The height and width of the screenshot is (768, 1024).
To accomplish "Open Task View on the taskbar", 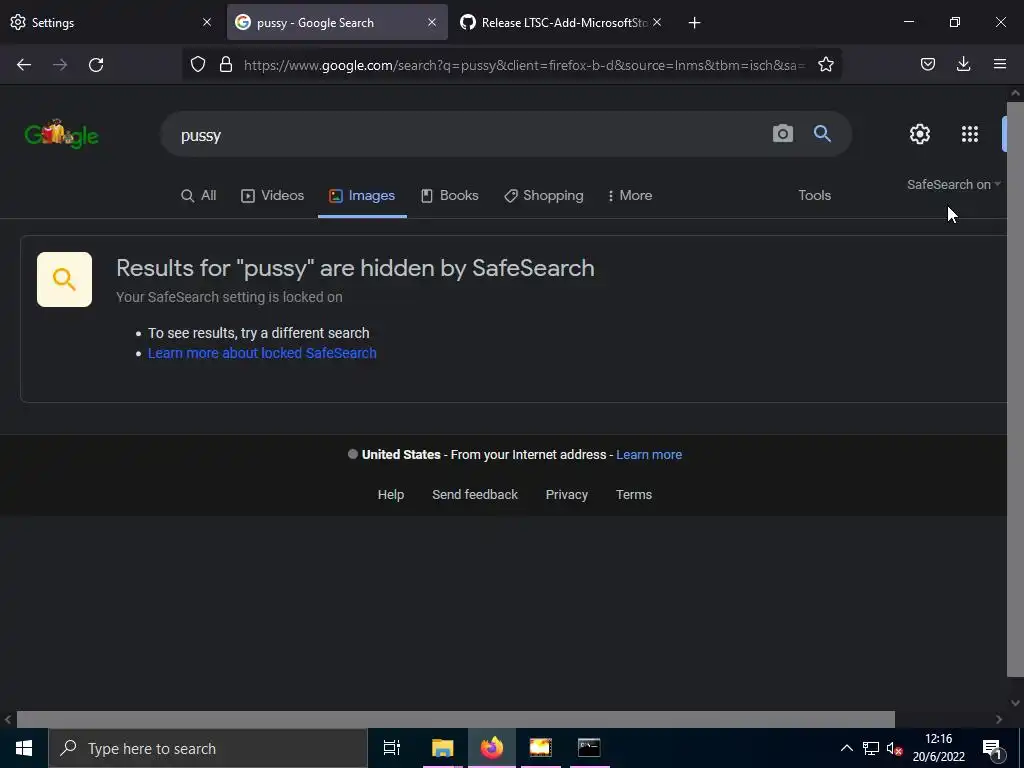I will [x=392, y=748].
